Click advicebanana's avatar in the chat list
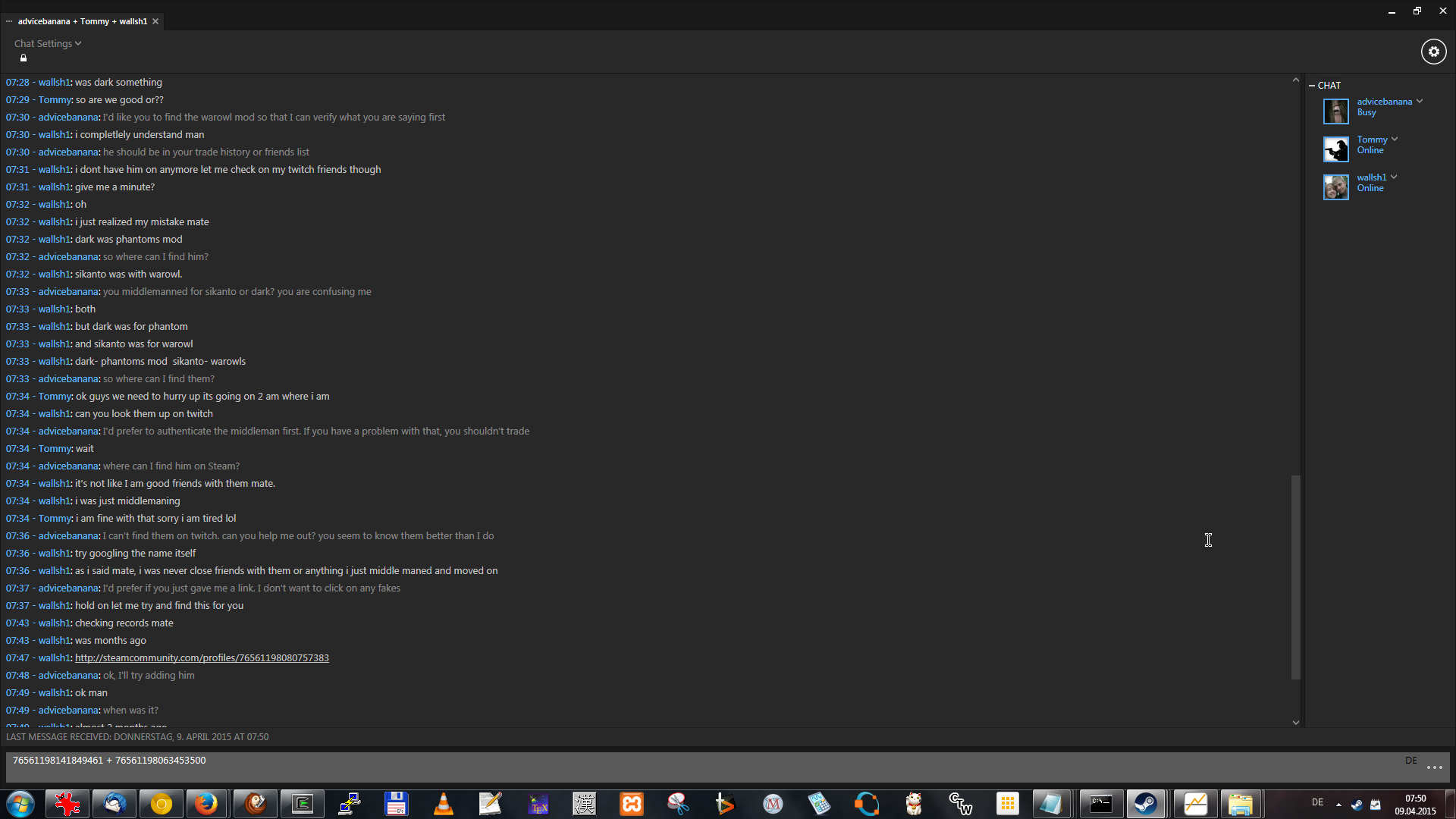The width and height of the screenshot is (1456, 819). pyautogui.click(x=1335, y=111)
